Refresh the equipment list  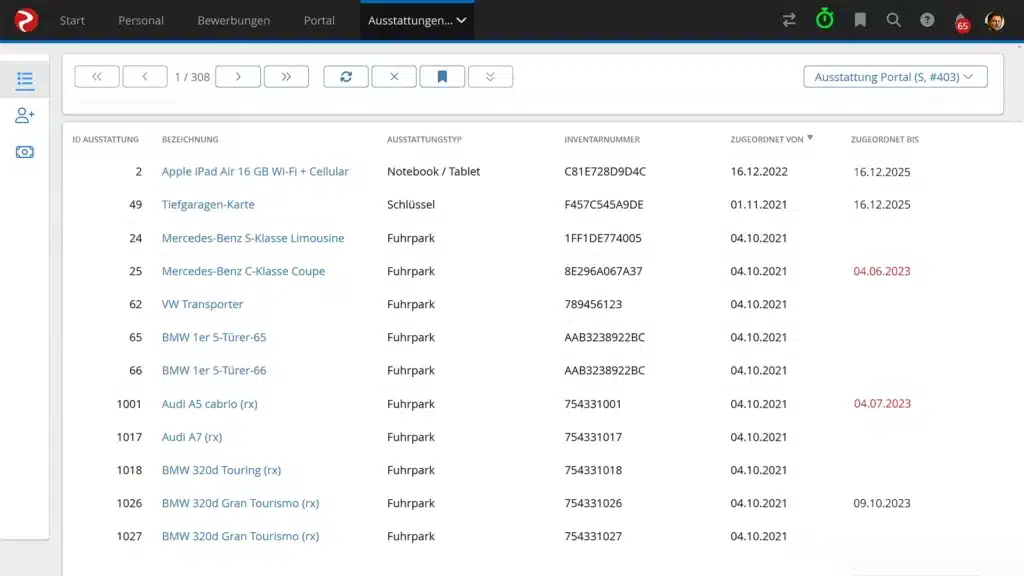(346, 76)
